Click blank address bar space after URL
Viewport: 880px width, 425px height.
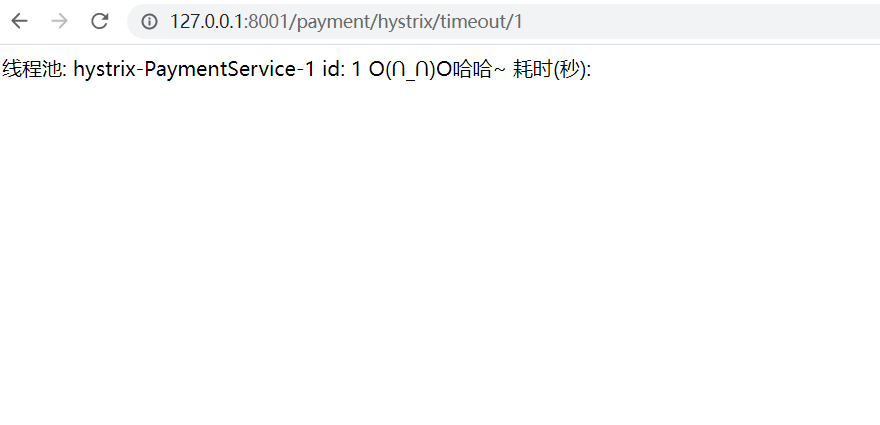pos(702,21)
